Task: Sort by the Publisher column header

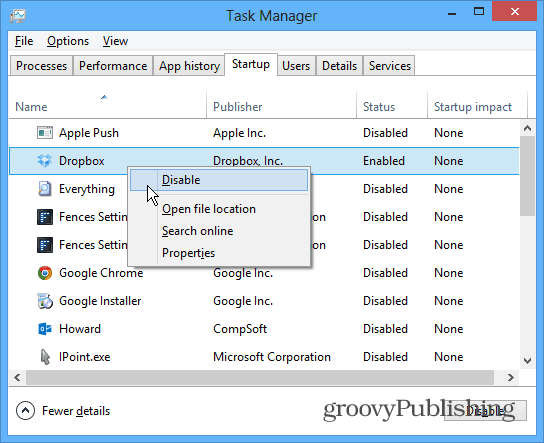Action: click(x=282, y=105)
